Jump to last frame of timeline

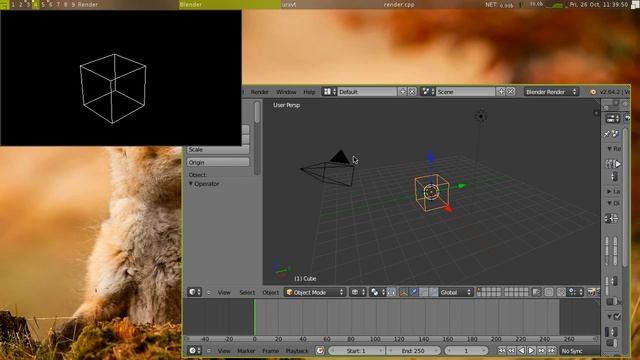click(x=551, y=351)
